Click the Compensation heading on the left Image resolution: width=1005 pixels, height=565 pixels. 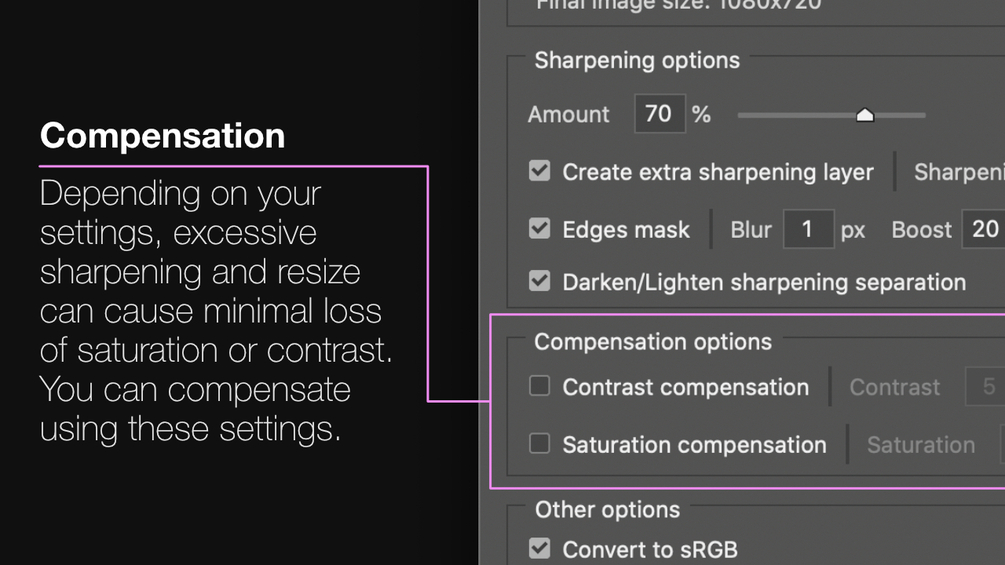(x=162, y=135)
